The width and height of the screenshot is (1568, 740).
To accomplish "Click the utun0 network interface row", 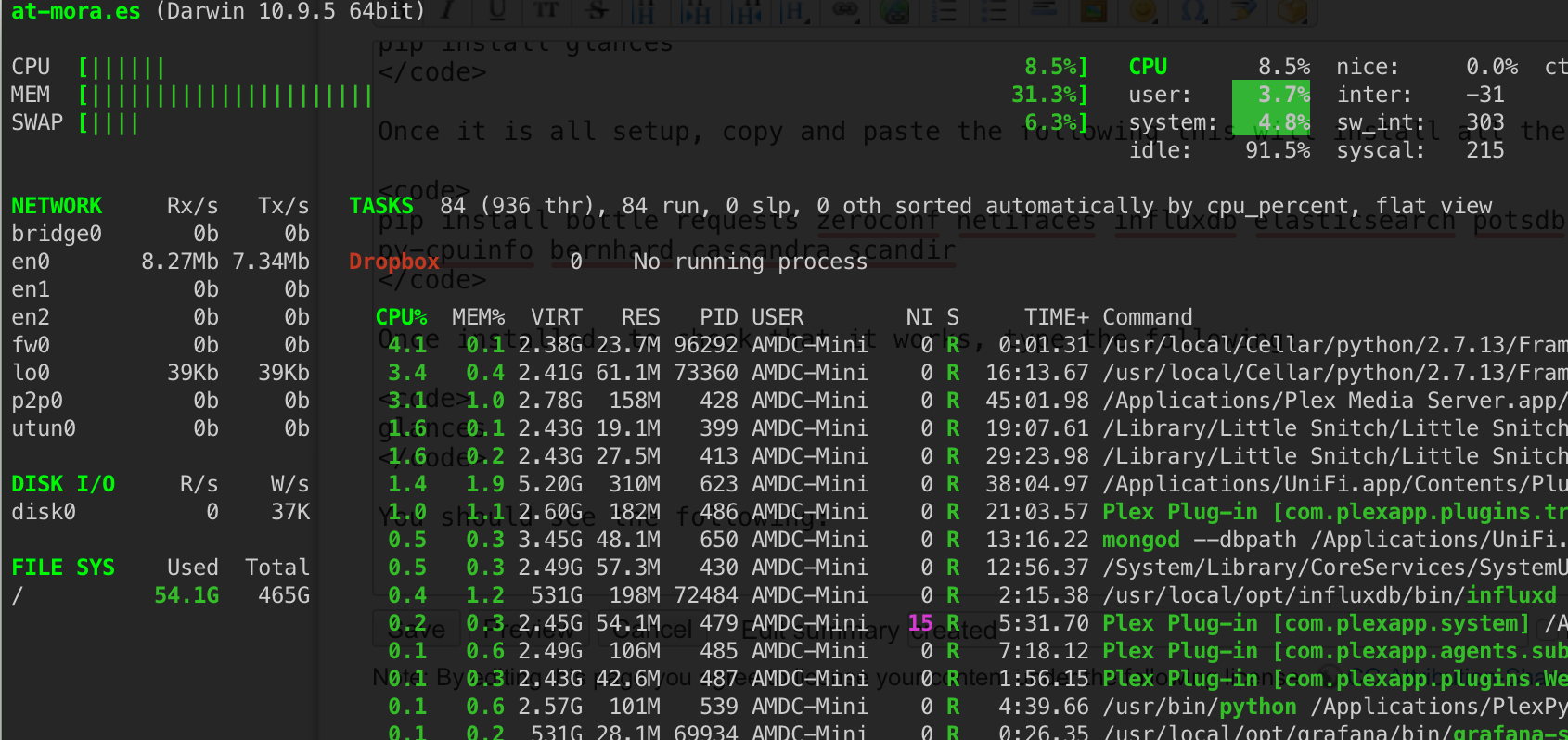I will click(x=161, y=428).
